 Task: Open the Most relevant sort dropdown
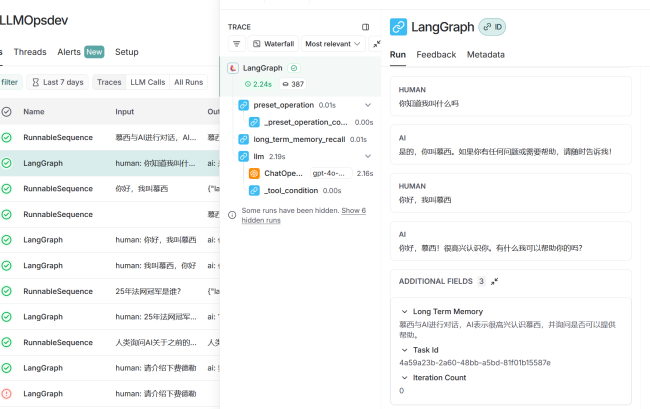click(x=333, y=44)
